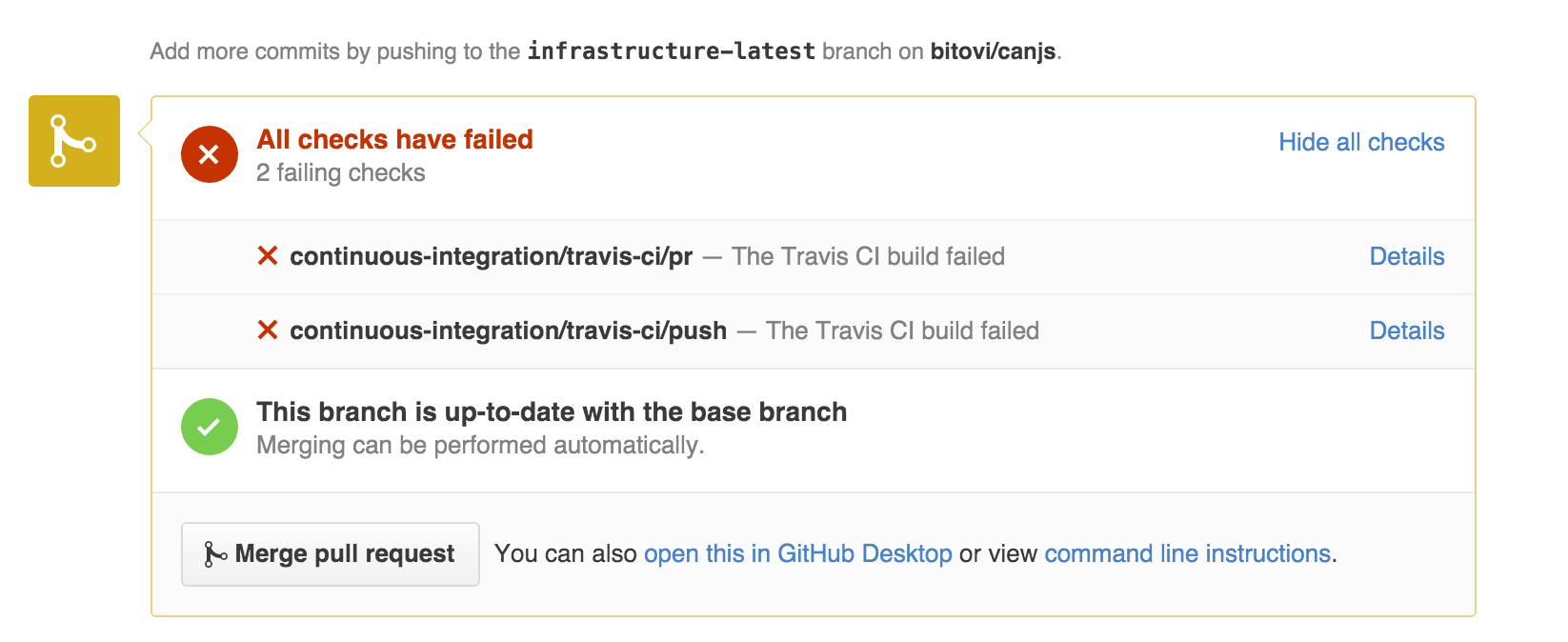Click the red X beside travis-ci/push
Screen dimensions: 1568x642
click(268, 331)
